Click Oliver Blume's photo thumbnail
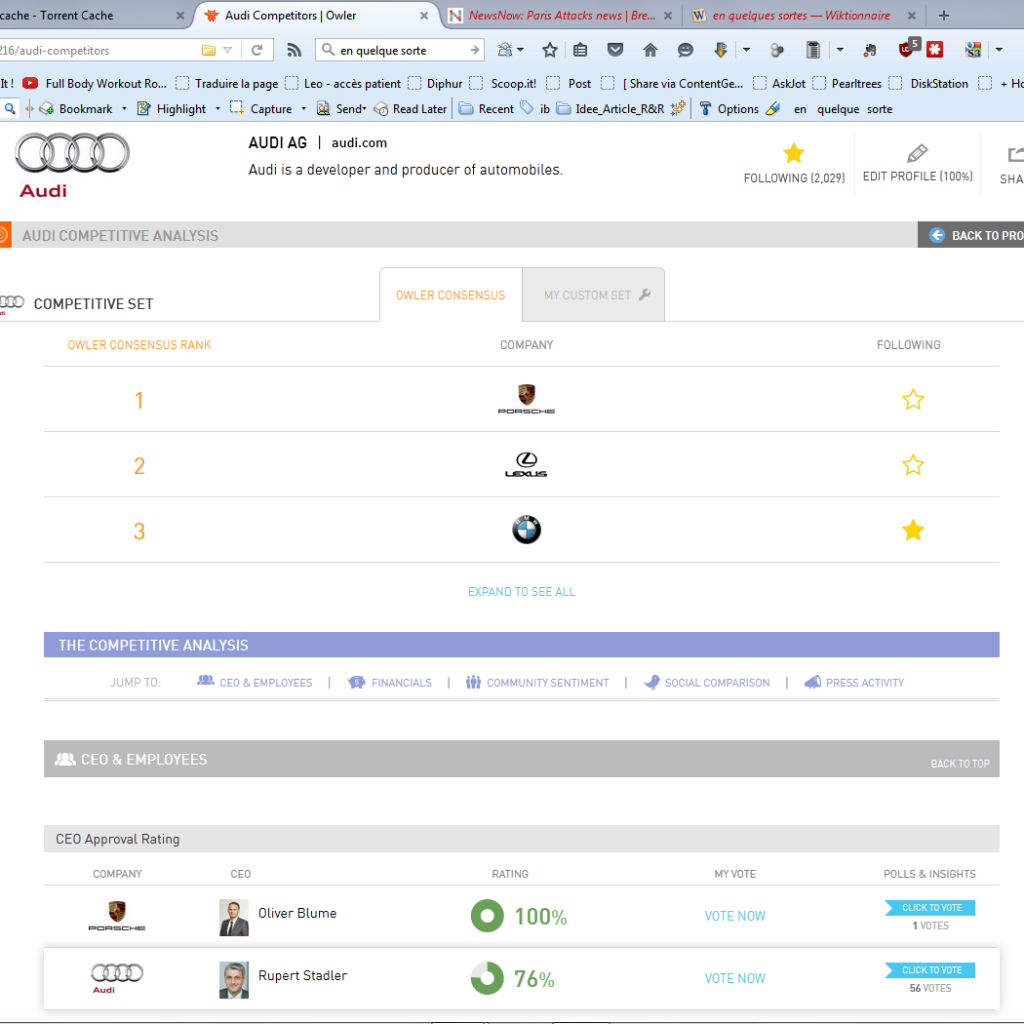The height and width of the screenshot is (1024, 1024). [234, 917]
